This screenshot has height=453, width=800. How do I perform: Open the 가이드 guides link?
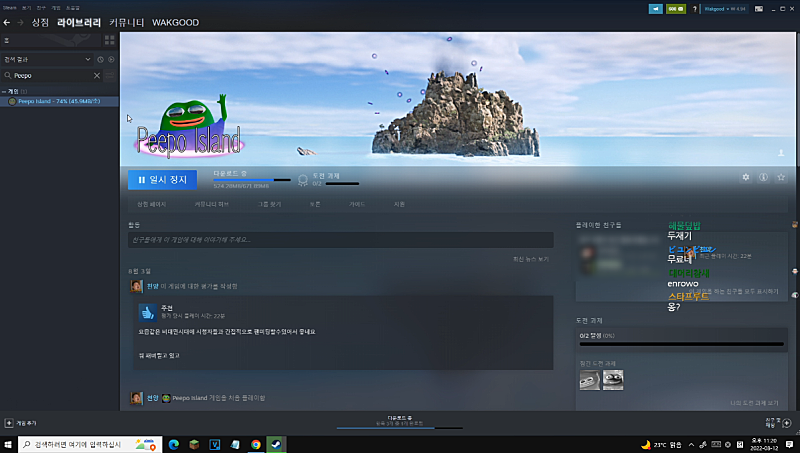357,204
